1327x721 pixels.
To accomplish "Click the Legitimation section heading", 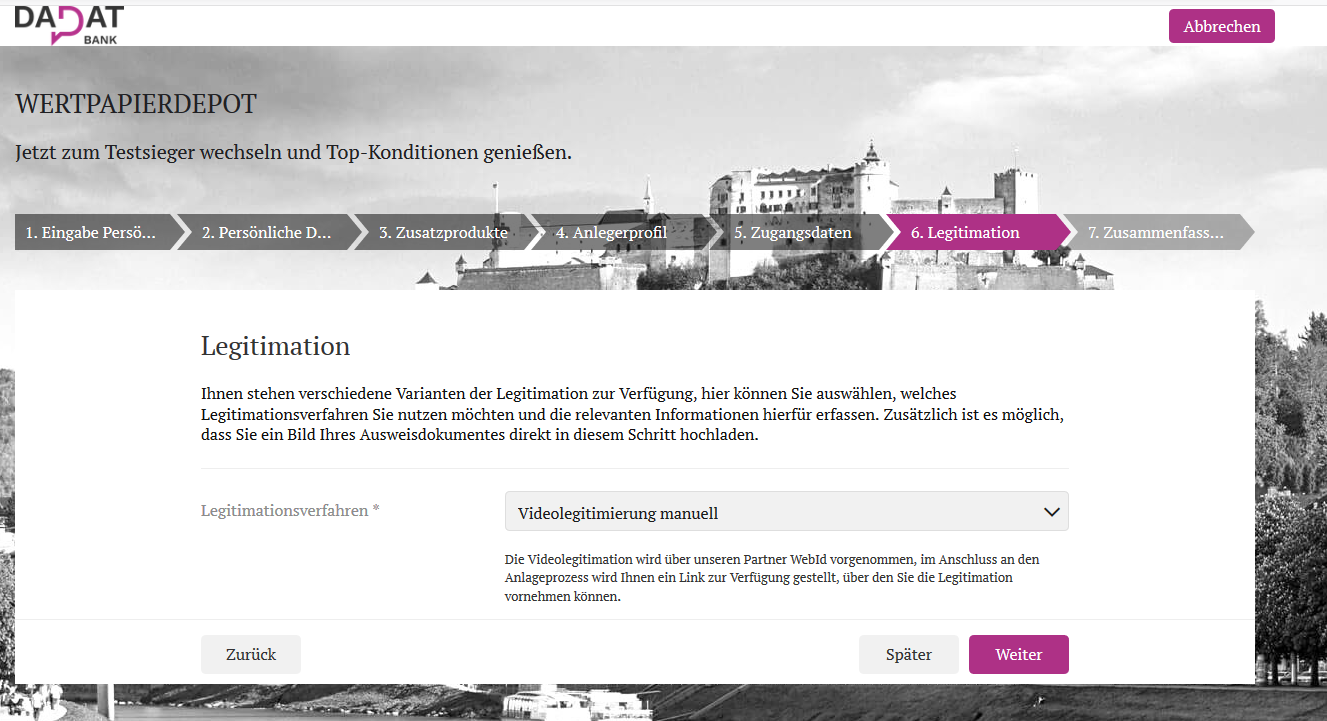I will (x=275, y=346).
